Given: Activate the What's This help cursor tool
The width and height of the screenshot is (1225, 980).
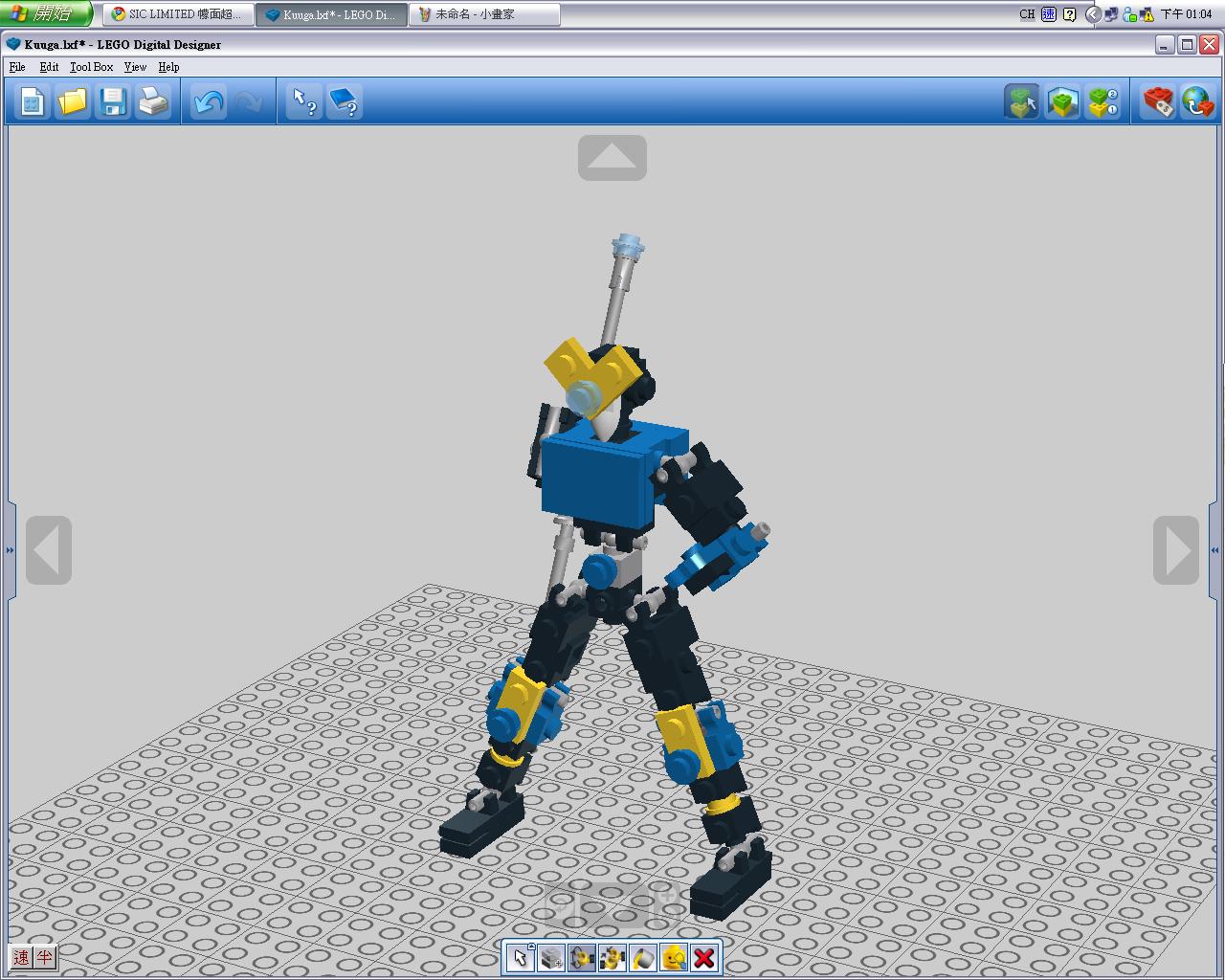Looking at the screenshot, I should click(x=304, y=101).
